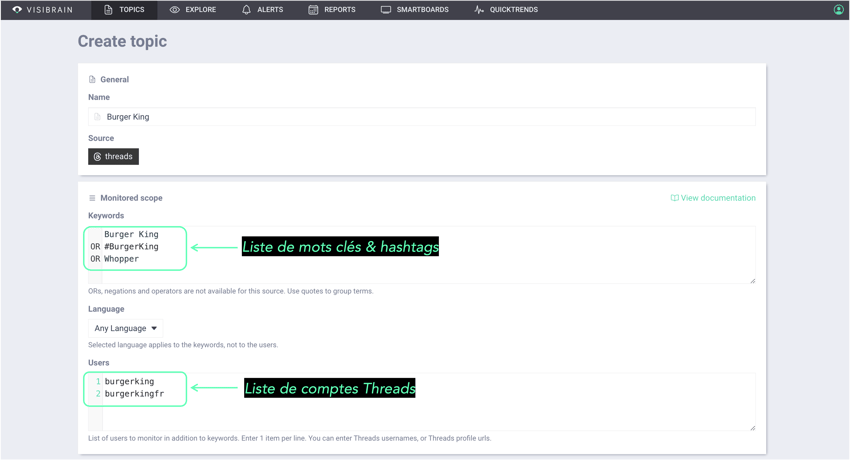Open the Smartboards tab

(x=415, y=10)
